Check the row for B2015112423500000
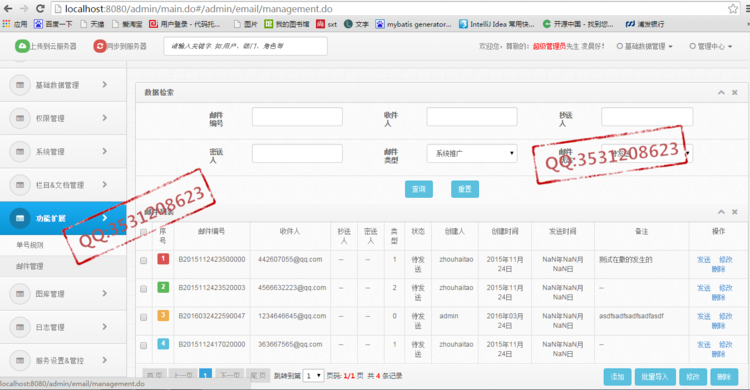 (x=143, y=260)
